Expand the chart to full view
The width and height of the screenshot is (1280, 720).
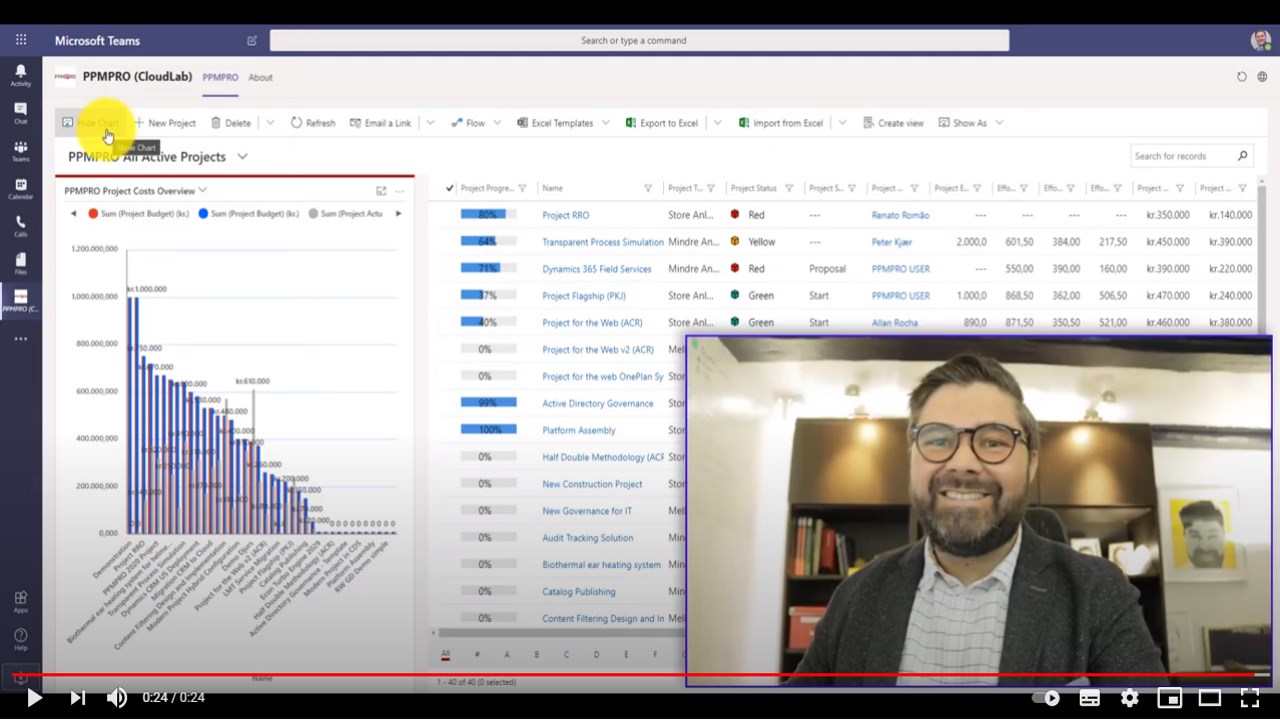click(381, 190)
